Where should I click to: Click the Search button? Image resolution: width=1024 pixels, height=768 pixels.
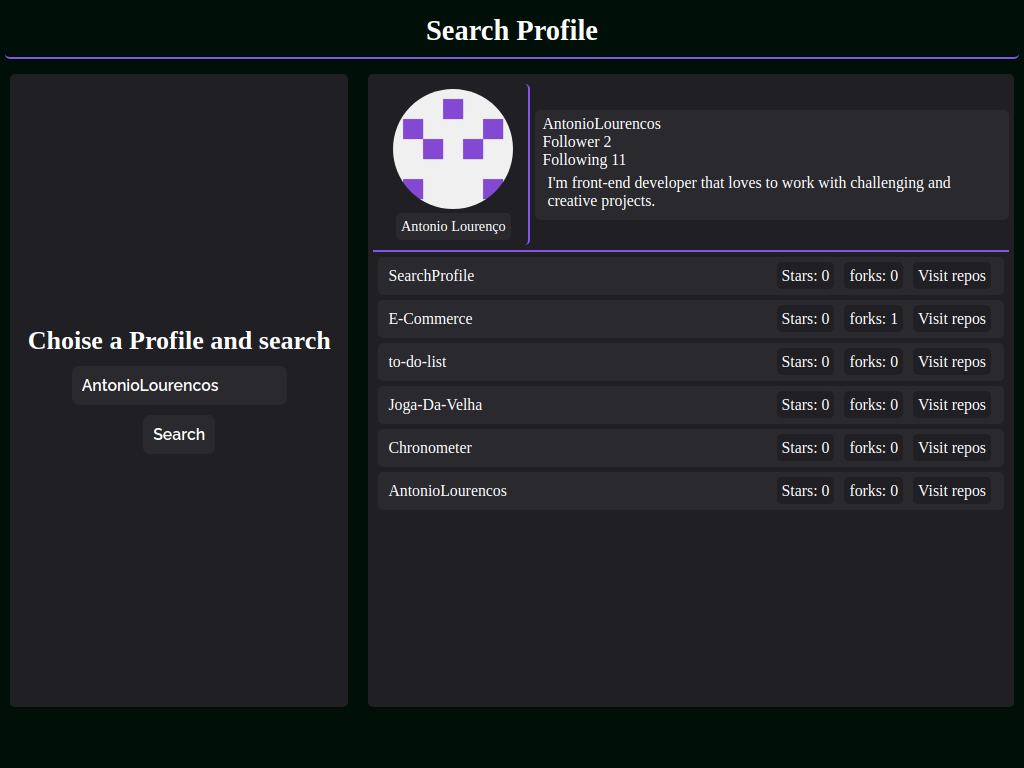pyautogui.click(x=179, y=434)
